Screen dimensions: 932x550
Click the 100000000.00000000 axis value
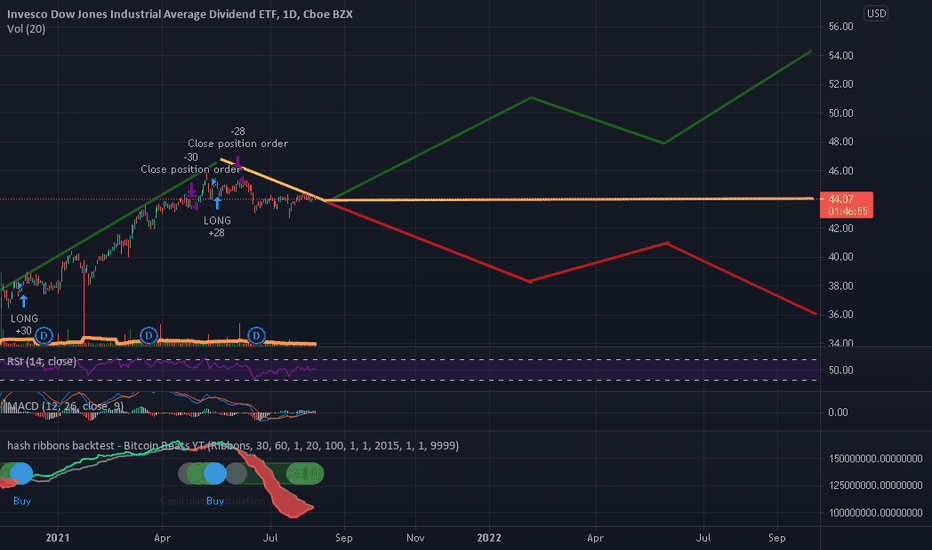click(x=876, y=513)
